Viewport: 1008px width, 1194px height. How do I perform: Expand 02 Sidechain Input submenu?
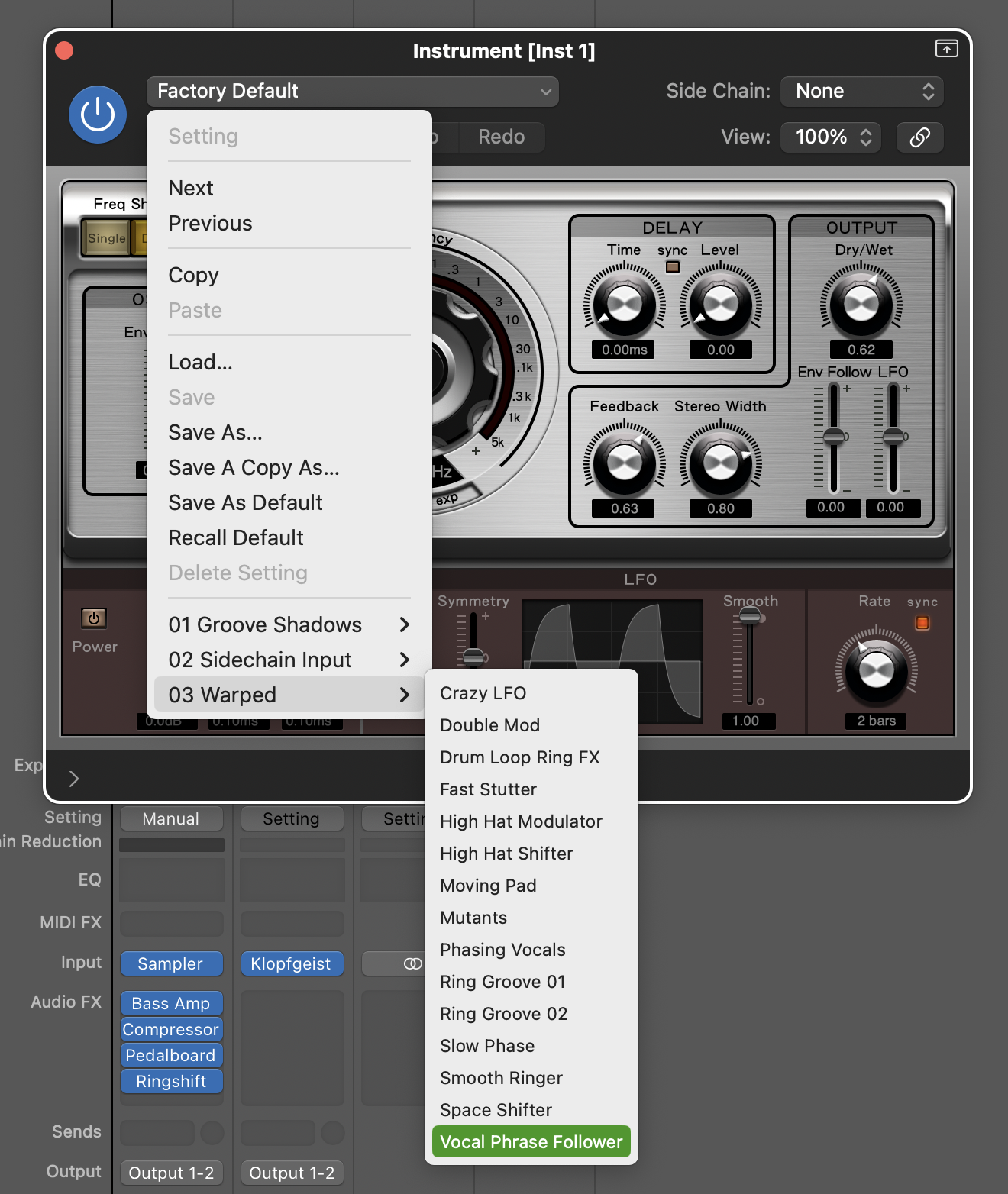coord(289,660)
